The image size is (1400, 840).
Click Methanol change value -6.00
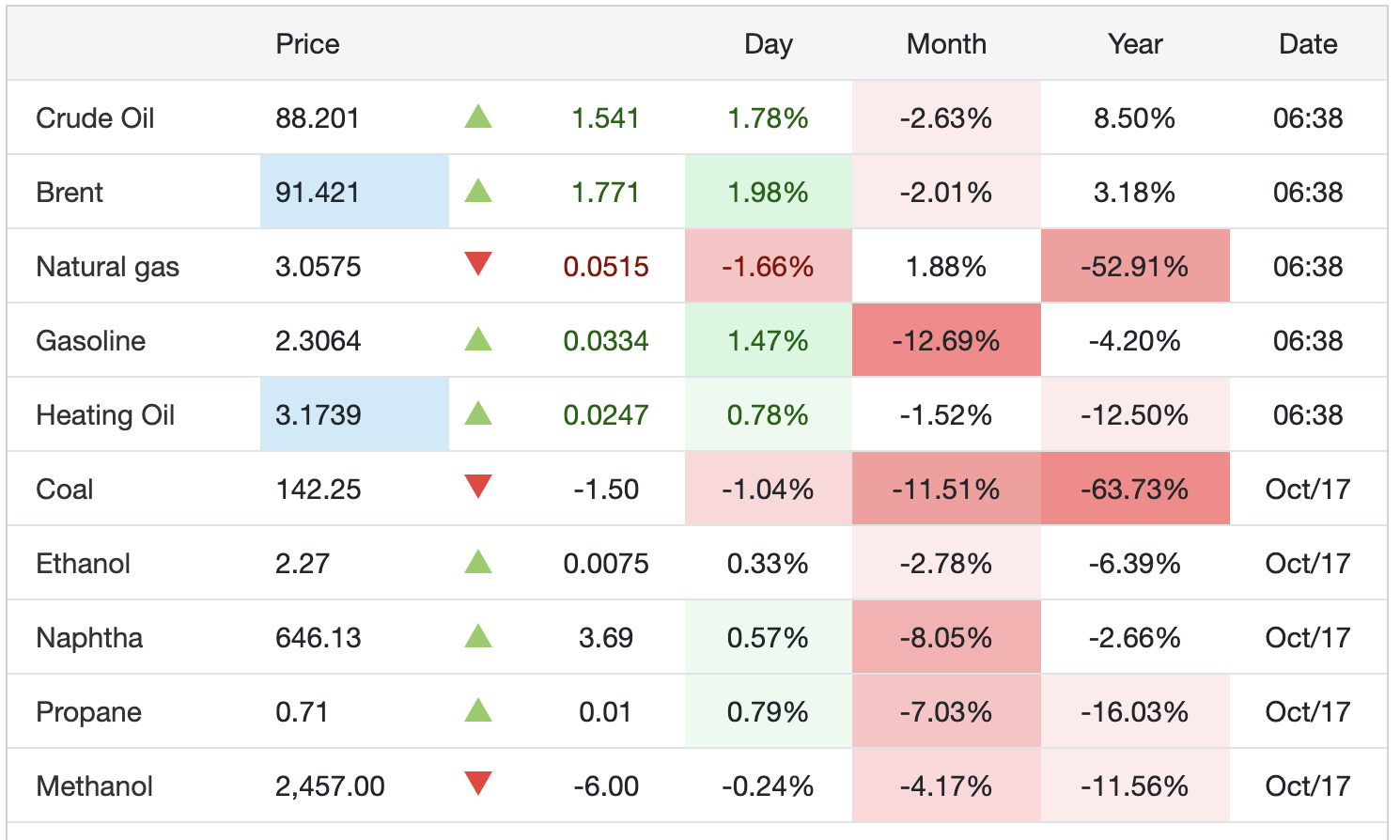pyautogui.click(x=606, y=786)
